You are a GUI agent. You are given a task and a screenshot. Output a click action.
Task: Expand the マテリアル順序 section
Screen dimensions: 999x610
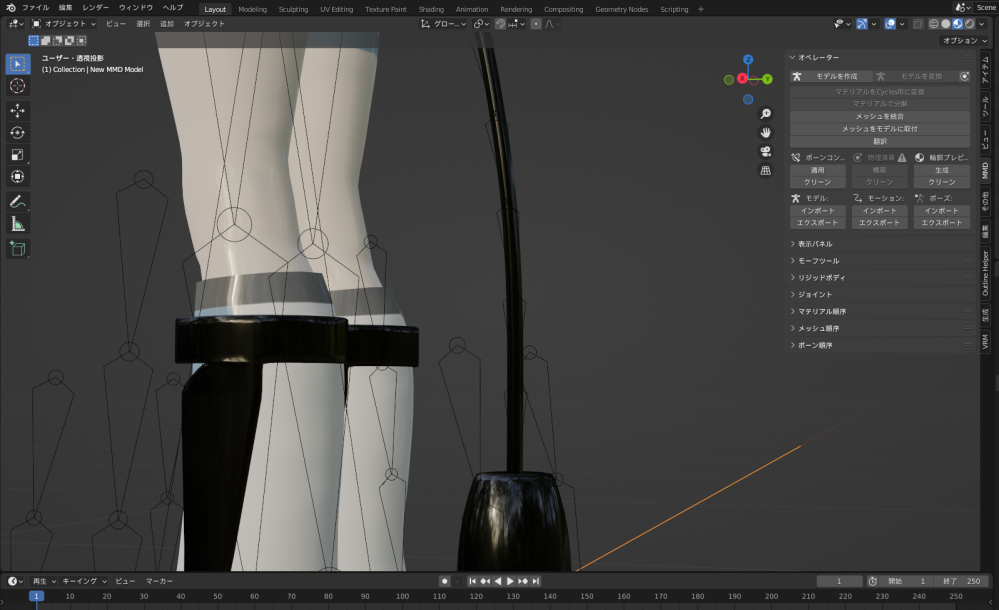pyautogui.click(x=822, y=311)
